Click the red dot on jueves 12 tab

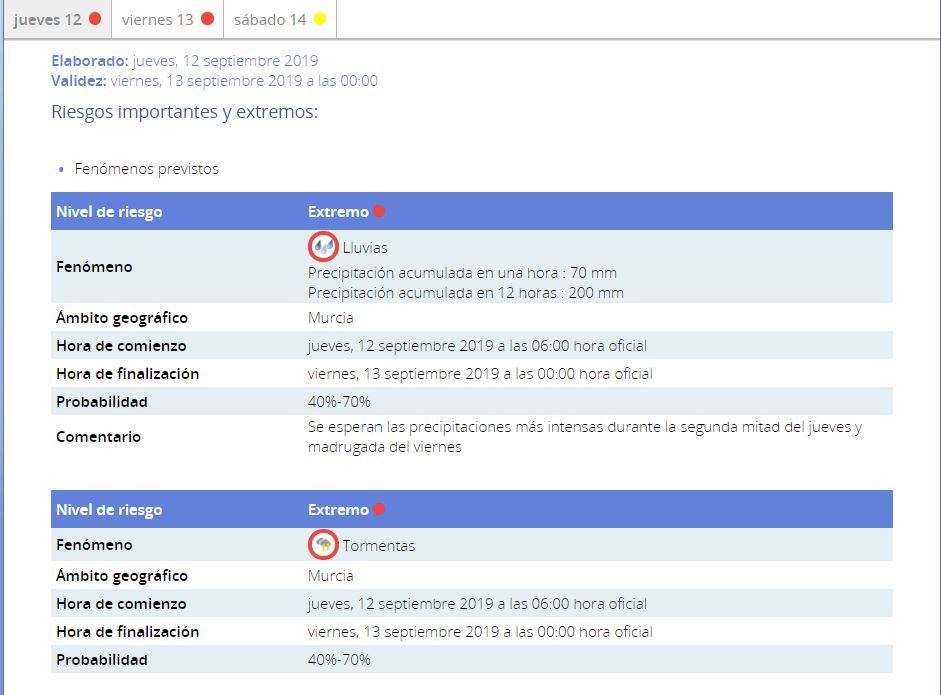tap(95, 19)
